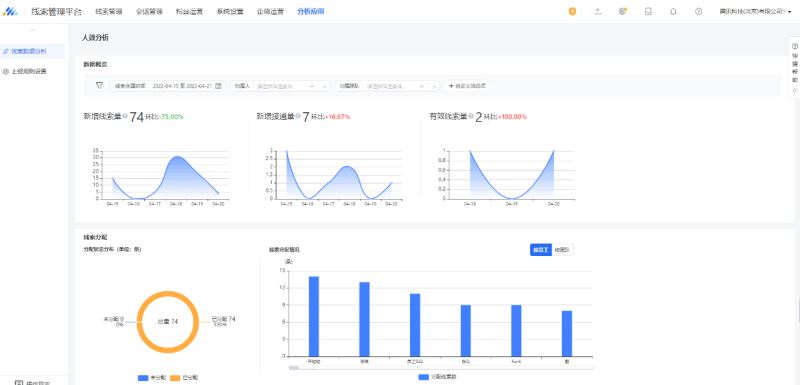
Task: Open the coin icon with notification dot
Action: (x=622, y=12)
